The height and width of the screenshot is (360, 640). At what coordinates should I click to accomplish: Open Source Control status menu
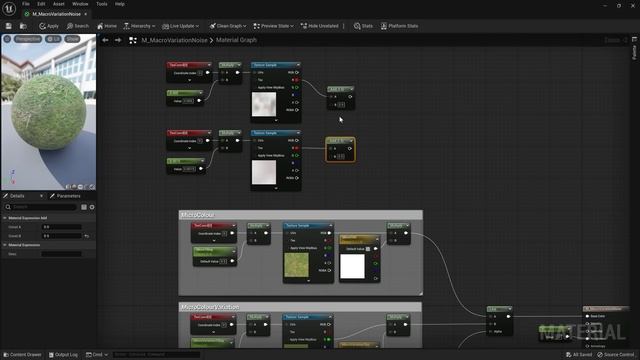[616, 355]
